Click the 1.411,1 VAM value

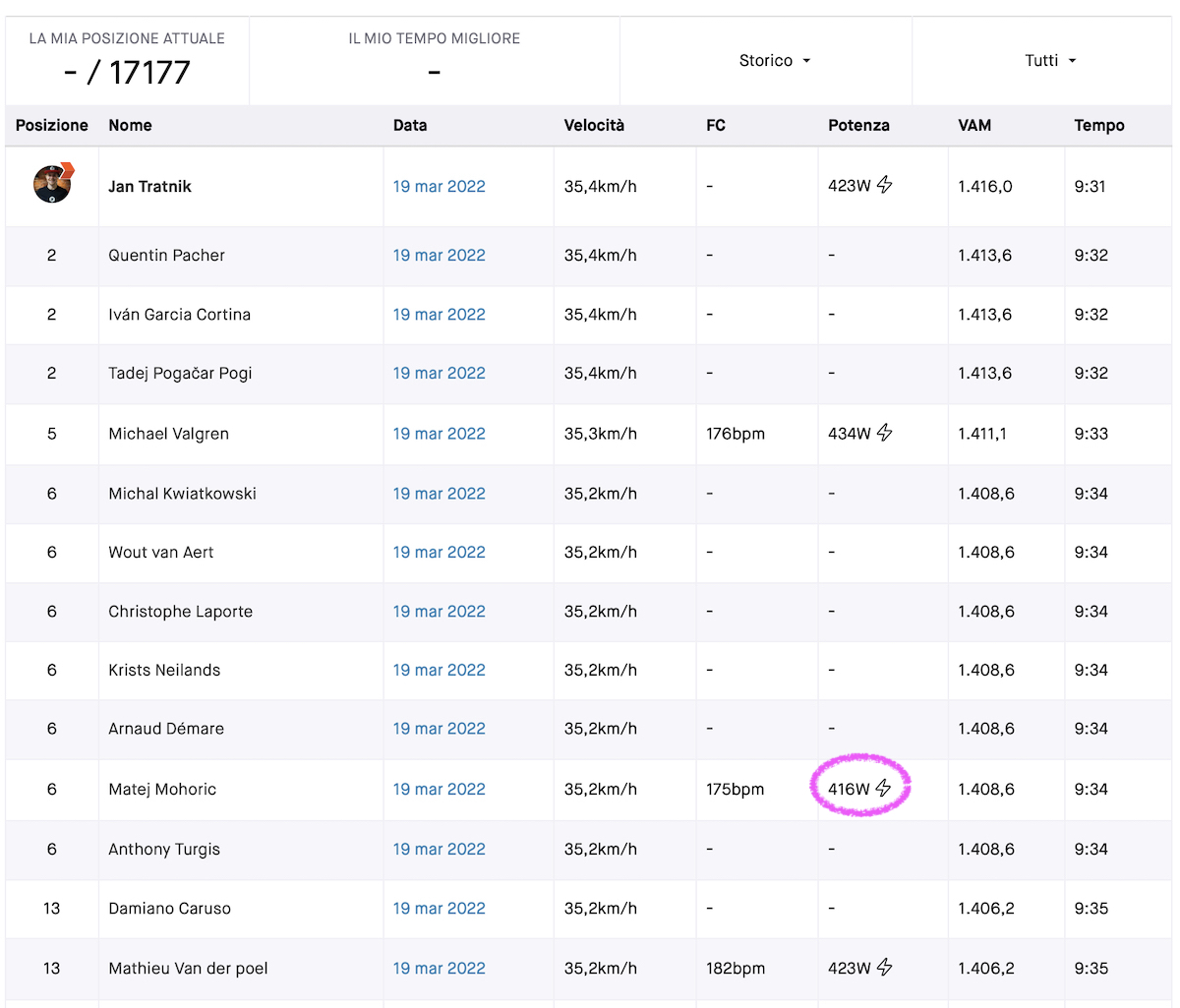click(981, 434)
